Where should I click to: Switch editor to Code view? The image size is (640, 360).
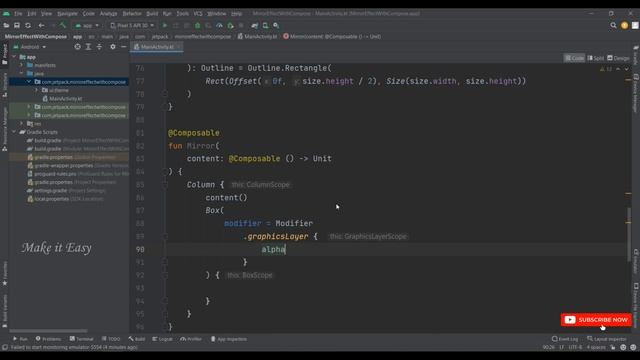[574, 58]
